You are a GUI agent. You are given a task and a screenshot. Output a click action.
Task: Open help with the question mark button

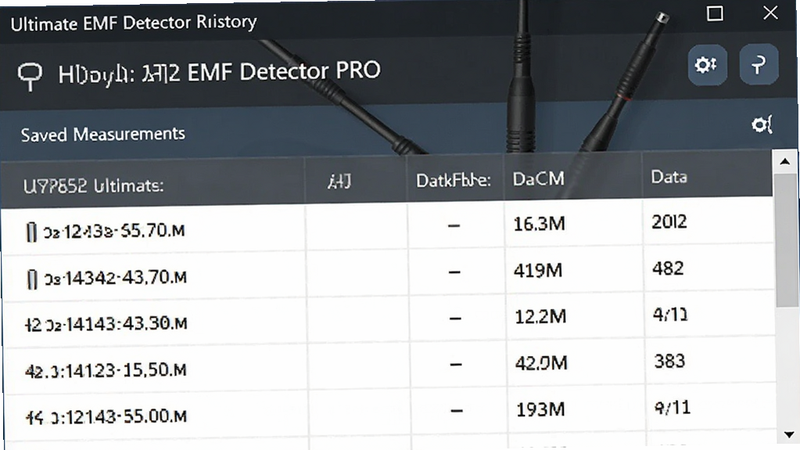tap(759, 64)
